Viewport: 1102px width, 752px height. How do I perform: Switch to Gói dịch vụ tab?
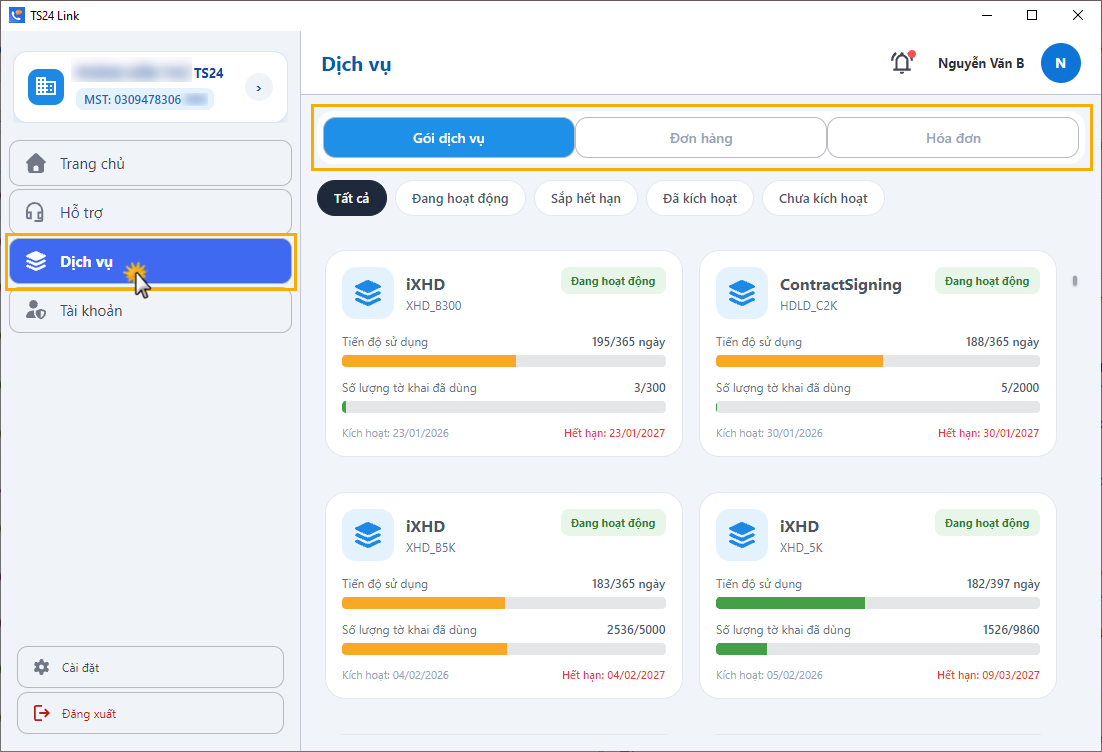pos(448,138)
